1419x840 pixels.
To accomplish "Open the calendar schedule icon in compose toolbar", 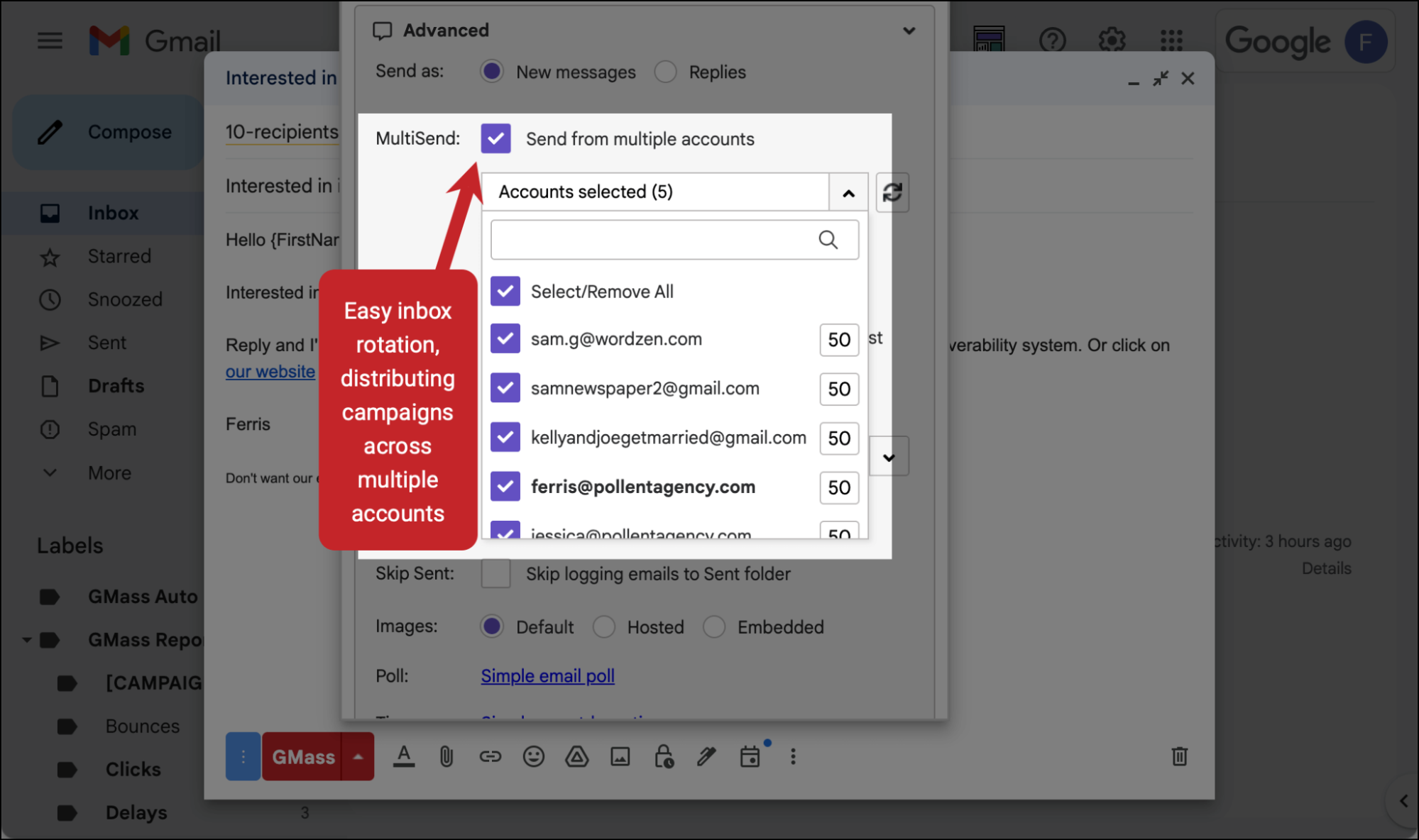I will (x=750, y=756).
